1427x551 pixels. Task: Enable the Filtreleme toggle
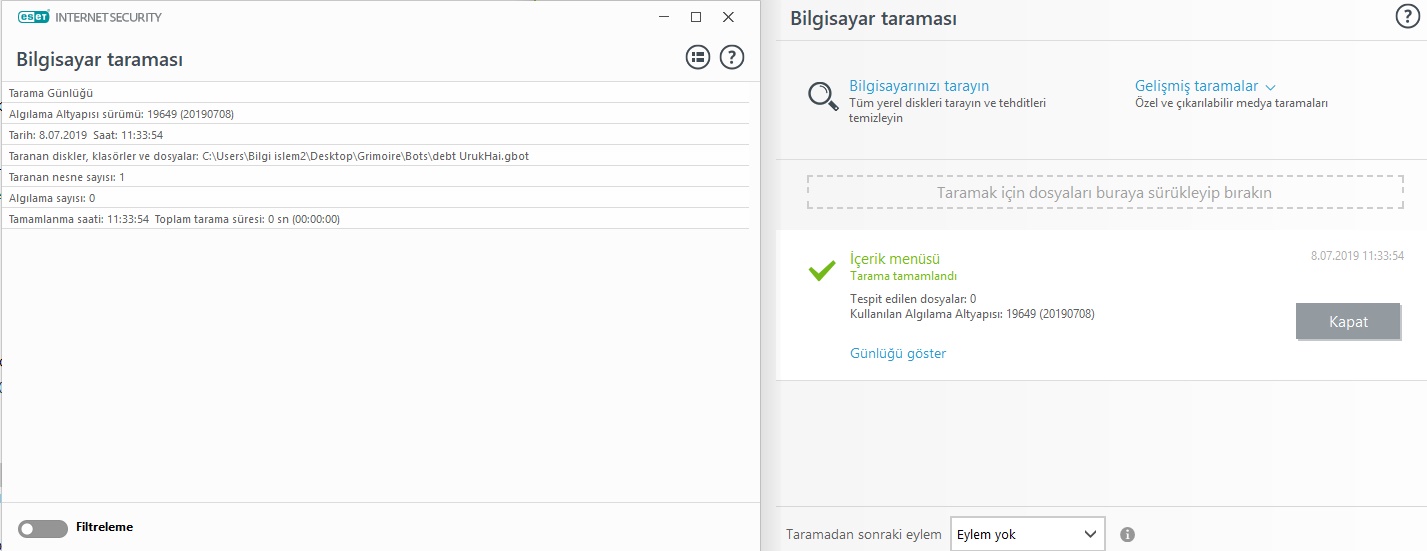43,528
